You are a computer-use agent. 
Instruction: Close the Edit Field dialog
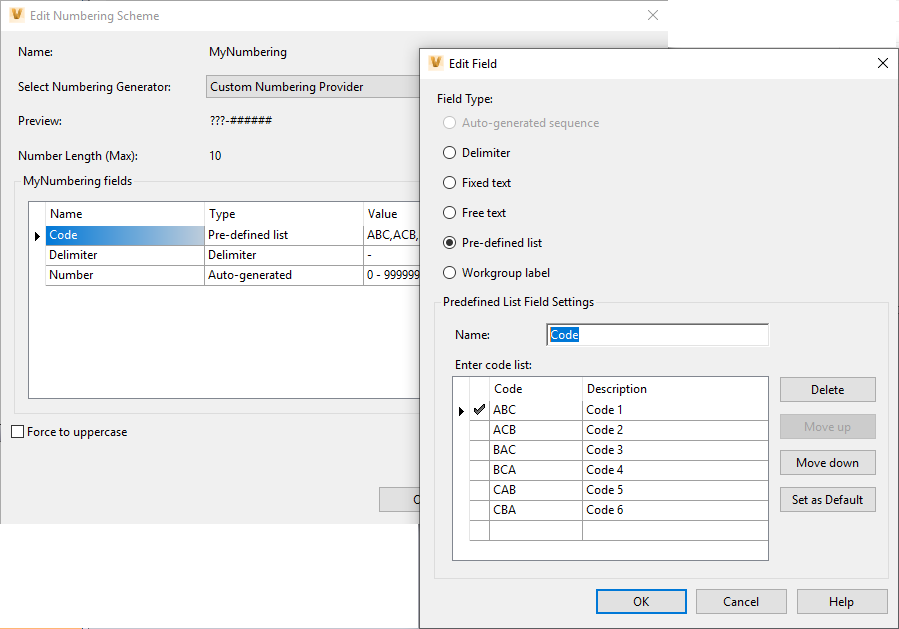882,63
